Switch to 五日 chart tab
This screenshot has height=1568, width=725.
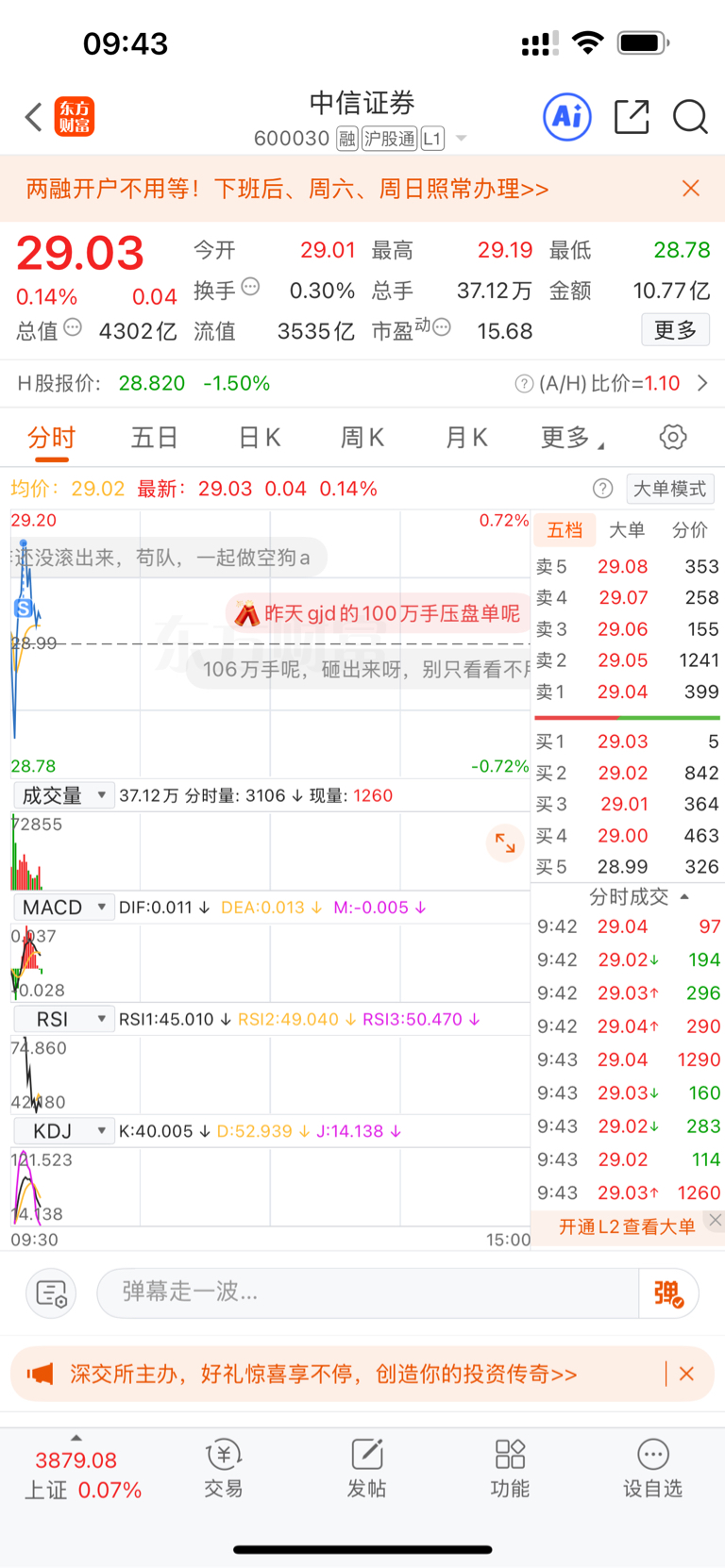click(155, 438)
